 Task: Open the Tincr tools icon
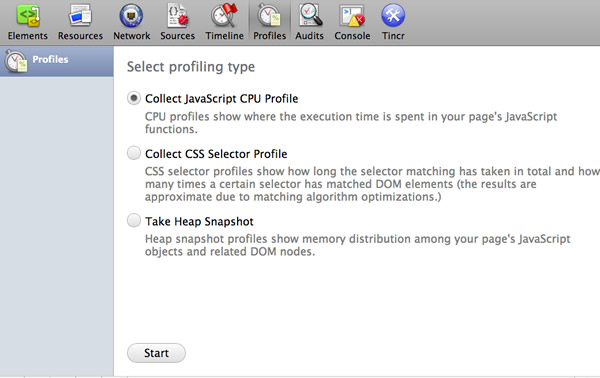[x=393, y=16]
